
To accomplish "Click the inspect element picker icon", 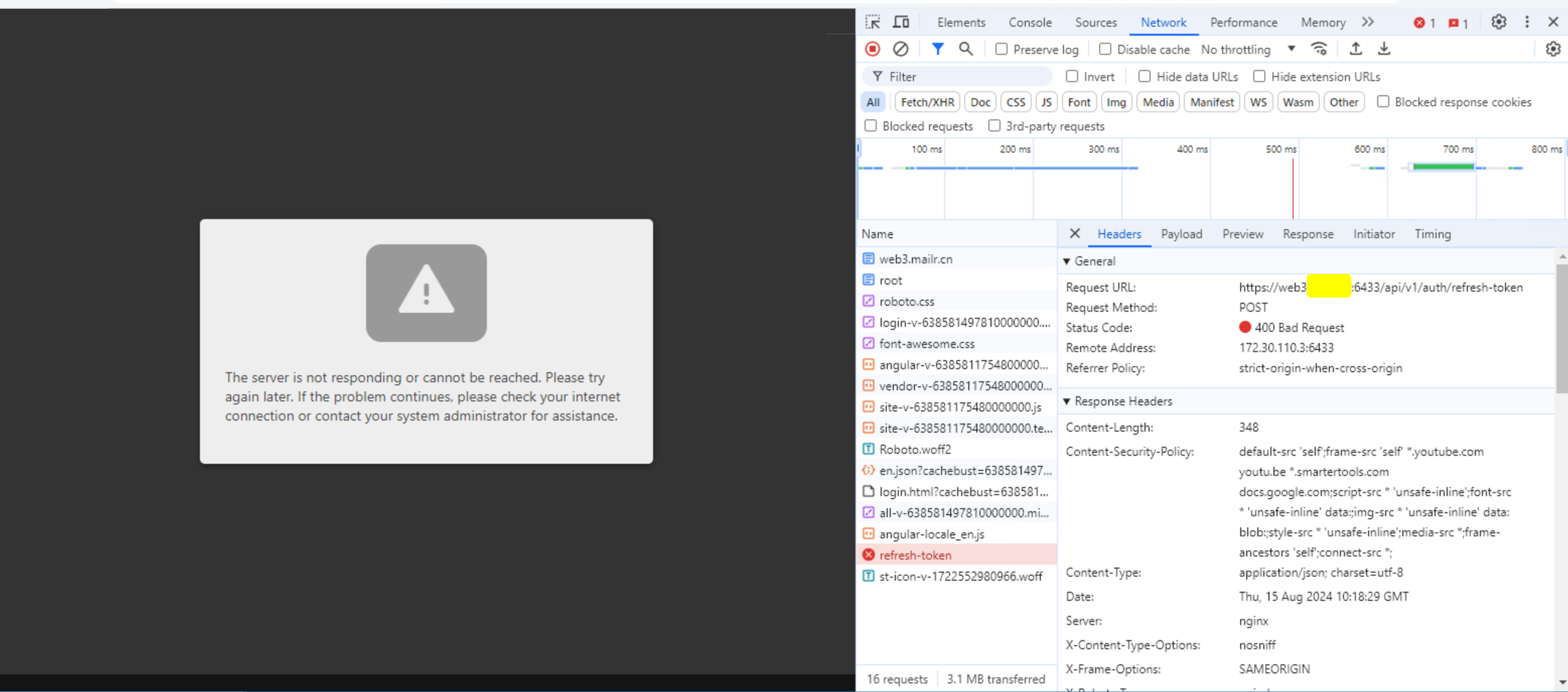I will coord(872,23).
